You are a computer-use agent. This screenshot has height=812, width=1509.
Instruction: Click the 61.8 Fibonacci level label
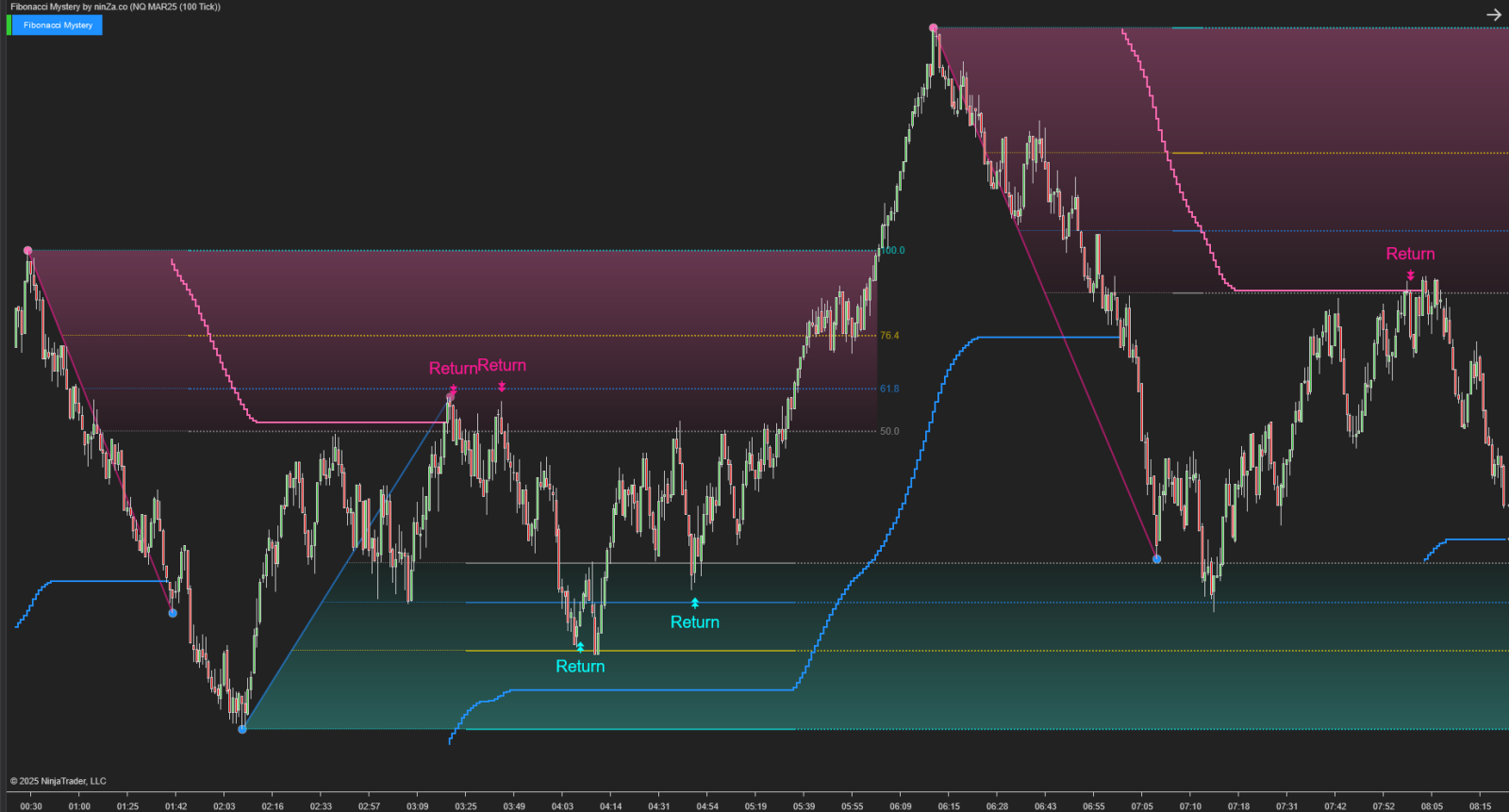pyautogui.click(x=889, y=389)
